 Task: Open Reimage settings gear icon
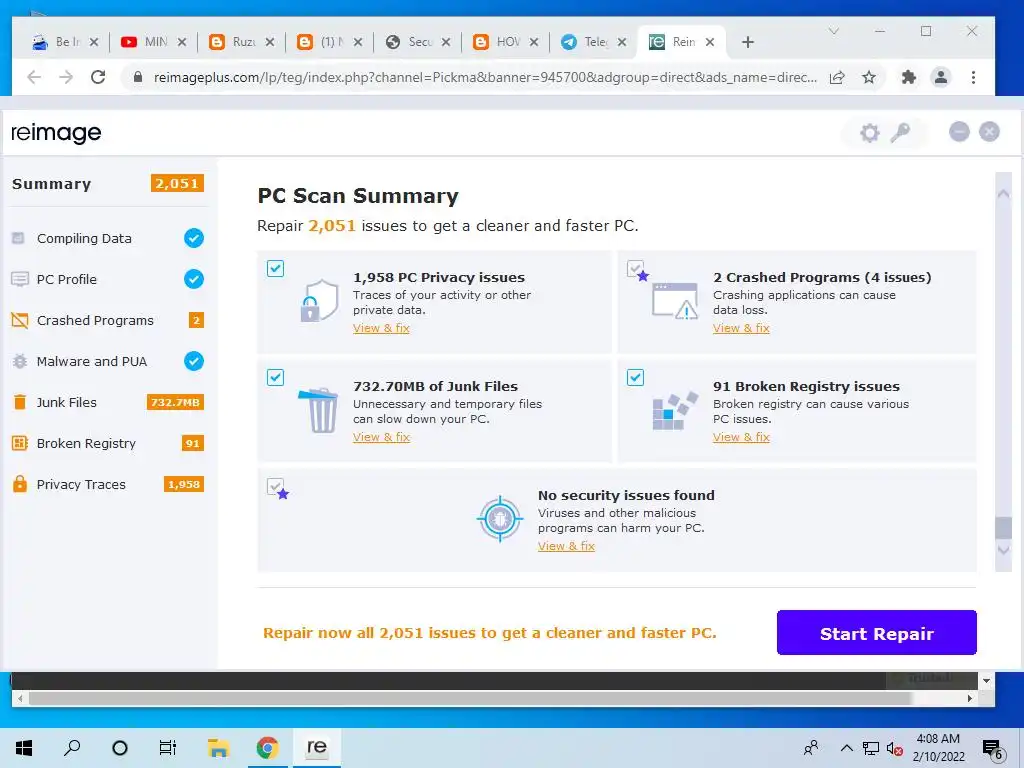click(x=869, y=133)
